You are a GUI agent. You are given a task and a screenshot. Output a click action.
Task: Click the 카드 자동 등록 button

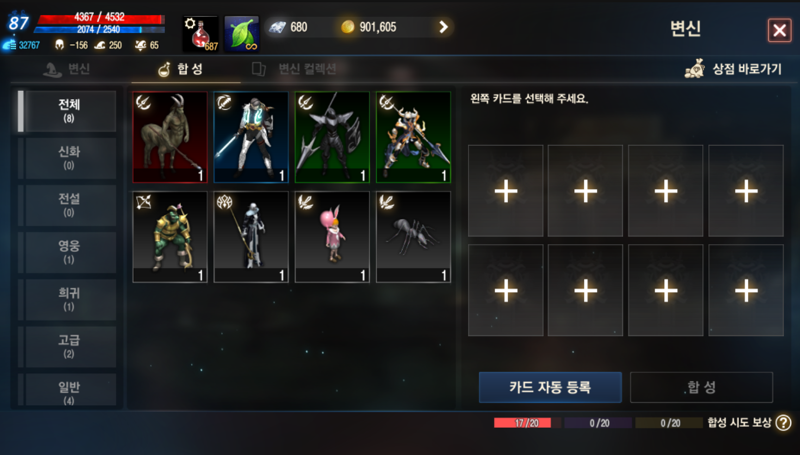pyautogui.click(x=550, y=387)
